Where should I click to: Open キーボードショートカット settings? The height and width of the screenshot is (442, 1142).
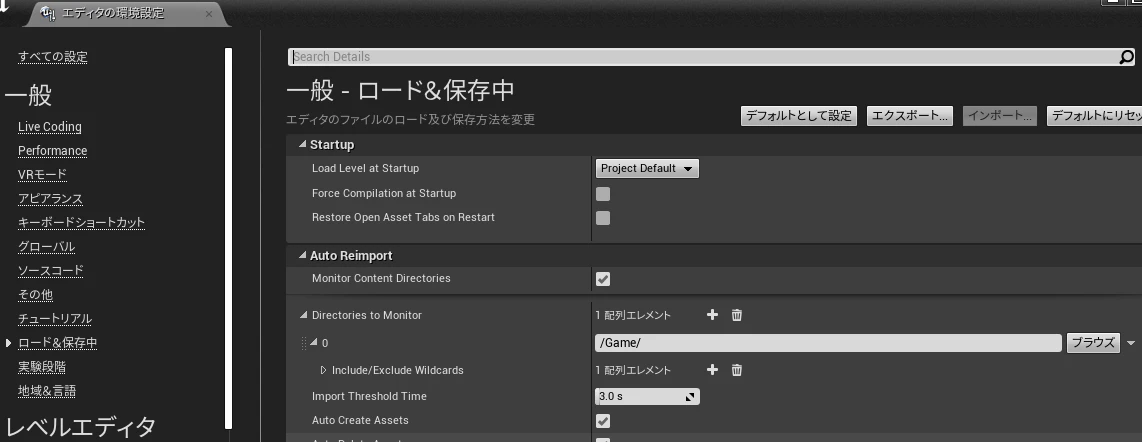click(82, 223)
